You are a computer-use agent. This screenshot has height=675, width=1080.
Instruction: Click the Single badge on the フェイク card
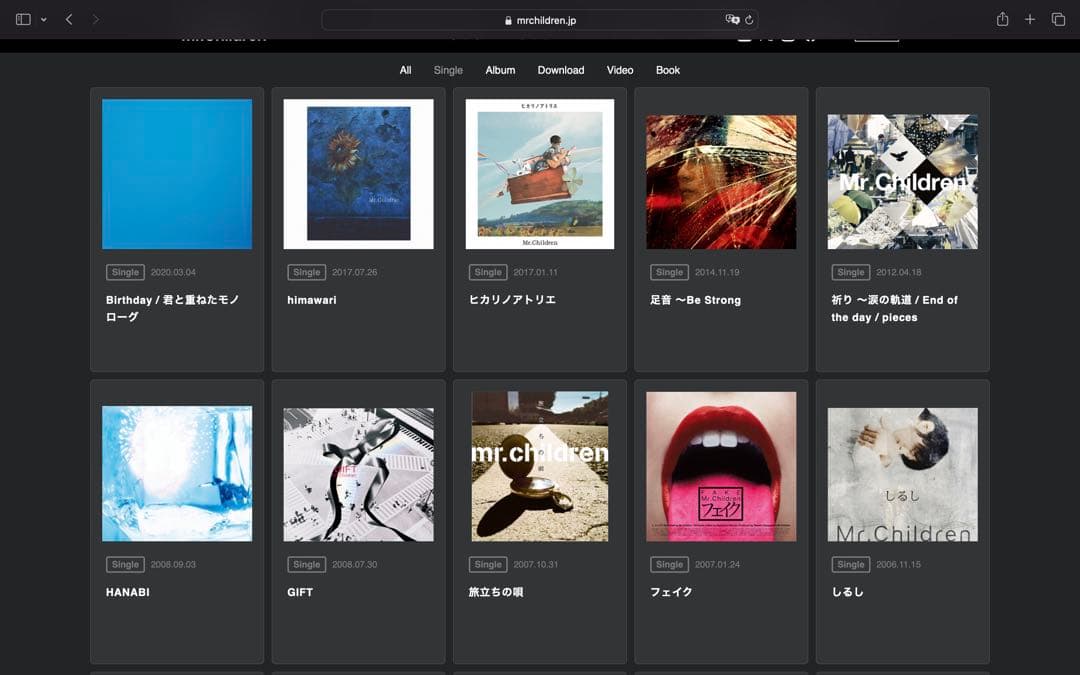tap(669, 564)
